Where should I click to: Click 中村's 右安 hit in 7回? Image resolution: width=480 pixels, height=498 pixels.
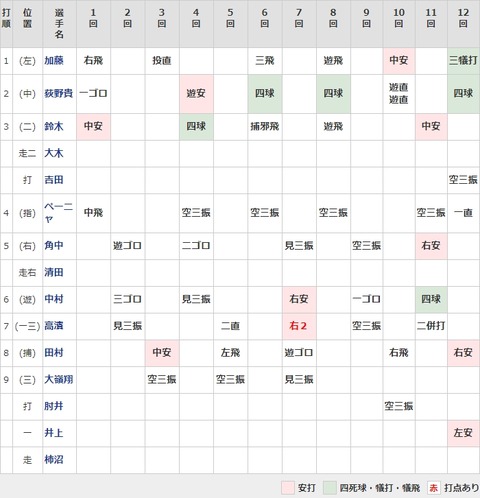point(299,299)
